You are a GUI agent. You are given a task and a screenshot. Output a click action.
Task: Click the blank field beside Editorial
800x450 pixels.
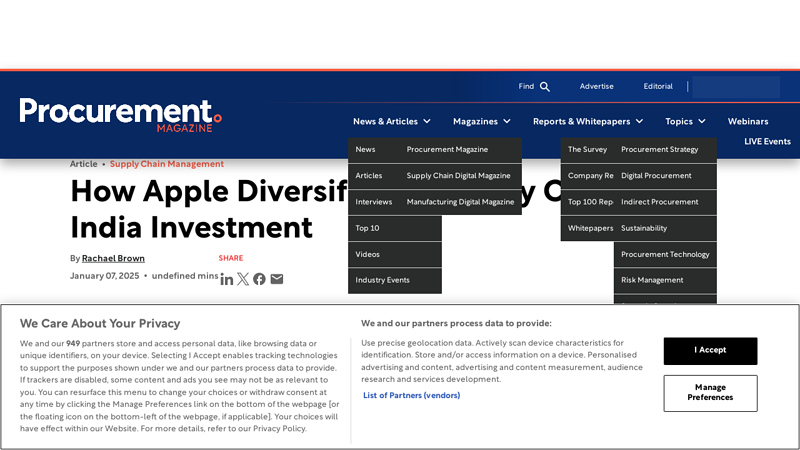pos(736,87)
